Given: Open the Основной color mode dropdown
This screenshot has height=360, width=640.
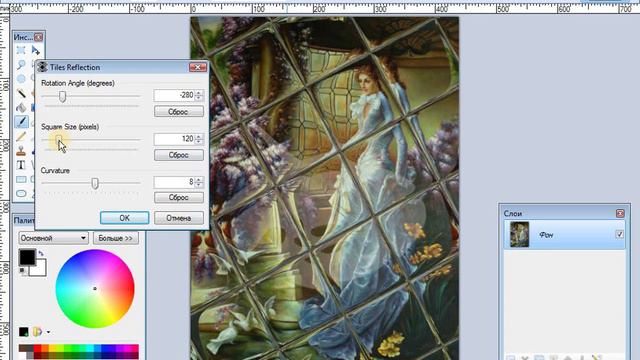Looking at the screenshot, I should 53,238.
